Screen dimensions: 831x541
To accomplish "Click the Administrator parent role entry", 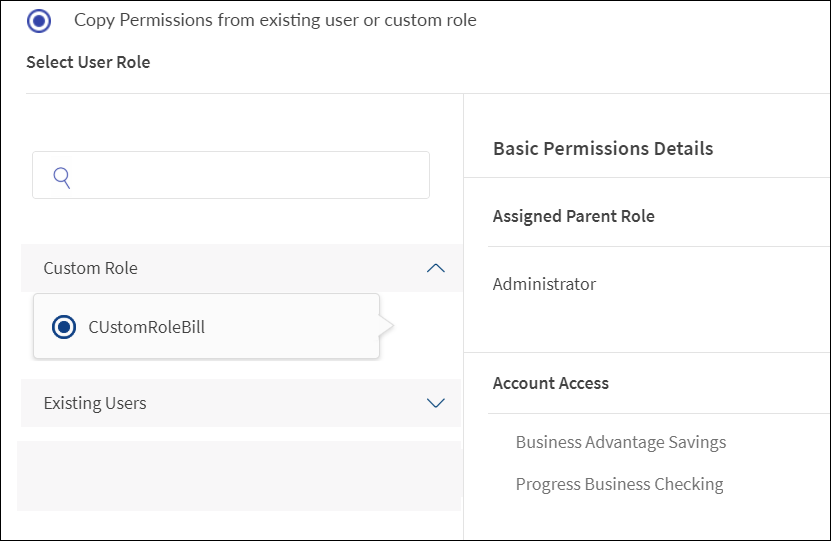I will pos(544,284).
